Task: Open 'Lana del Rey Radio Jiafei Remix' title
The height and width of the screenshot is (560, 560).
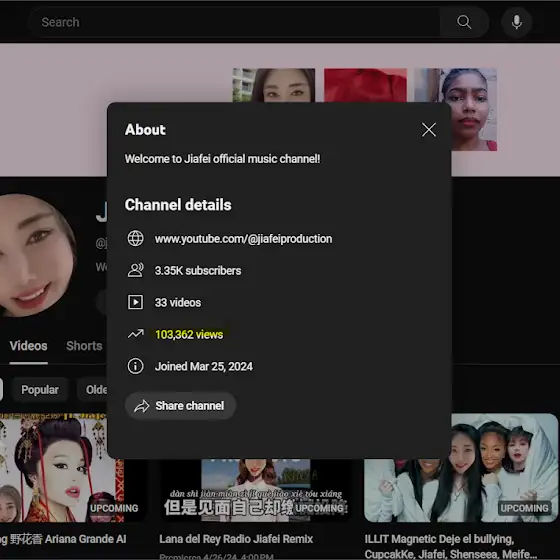Action: point(236,539)
